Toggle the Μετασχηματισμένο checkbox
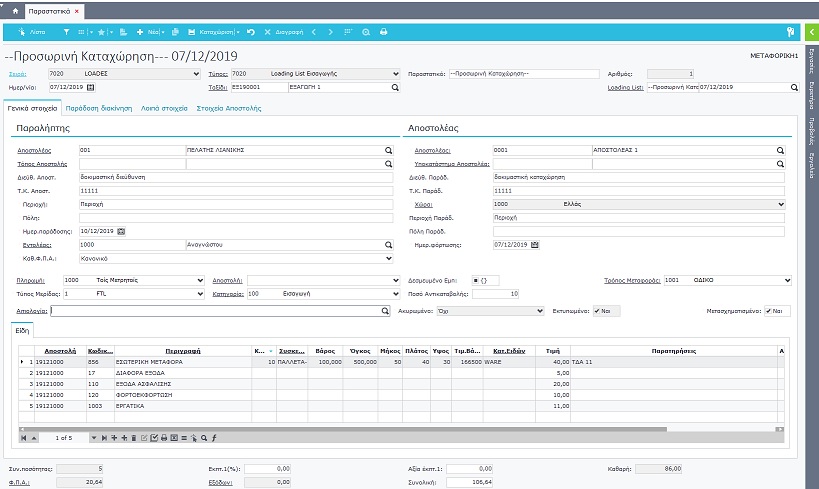Screen dimensions: 819x489 pyautogui.click(x=768, y=311)
